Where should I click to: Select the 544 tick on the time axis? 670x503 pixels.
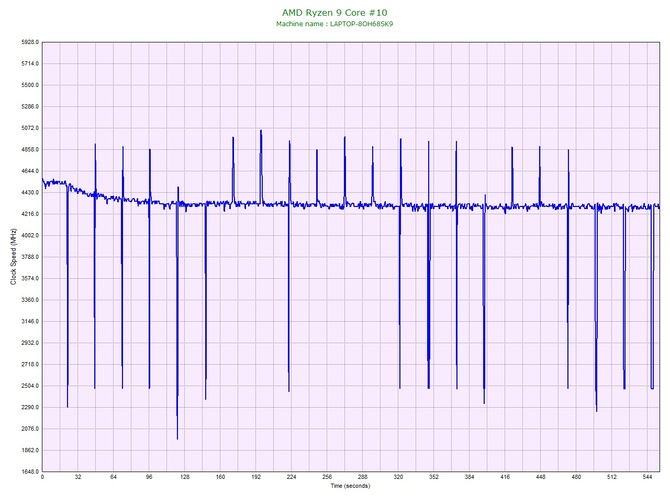pos(647,478)
